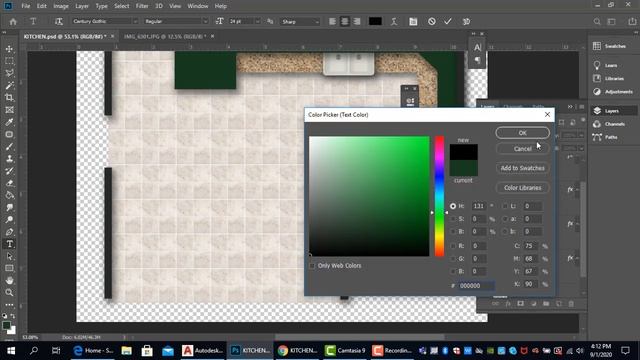Open File Explorer from taskbar
Image resolution: width=640 pixels, height=360 pixels.
127,351
